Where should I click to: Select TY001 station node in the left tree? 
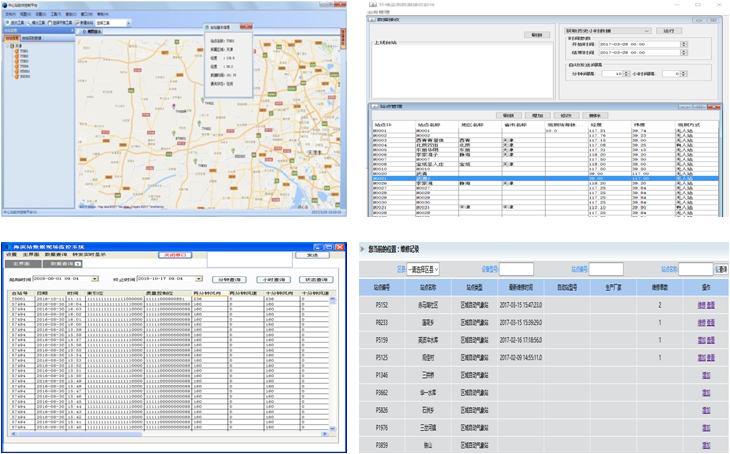coord(21,51)
